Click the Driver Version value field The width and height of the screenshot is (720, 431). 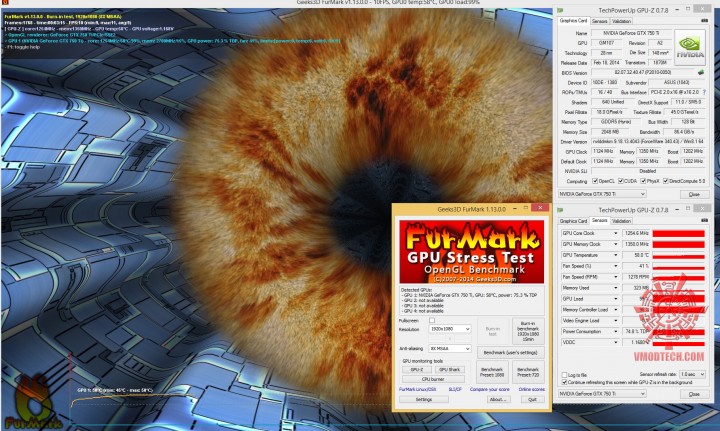648,142
